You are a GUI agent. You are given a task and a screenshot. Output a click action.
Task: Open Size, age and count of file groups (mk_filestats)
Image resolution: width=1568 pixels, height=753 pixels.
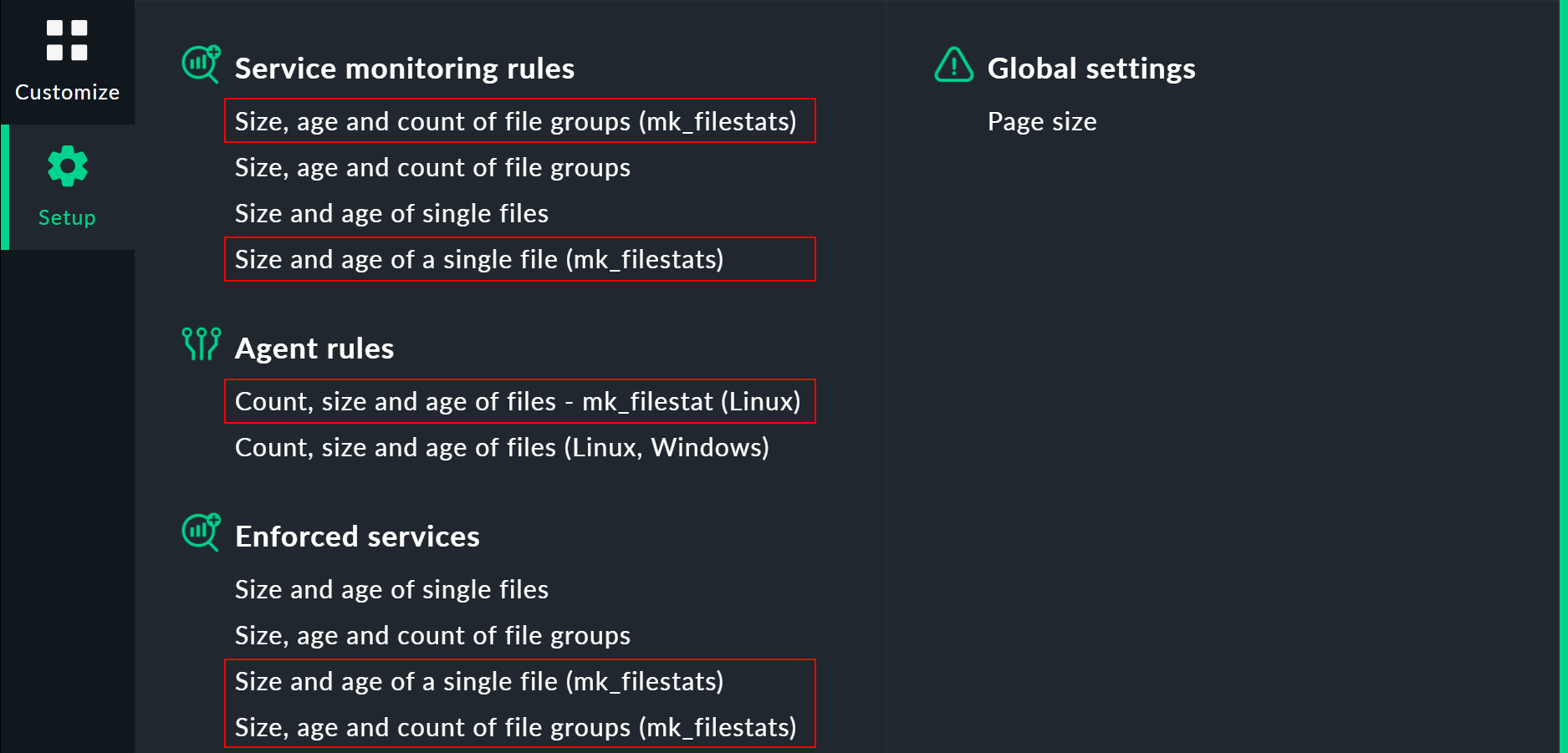(x=517, y=121)
